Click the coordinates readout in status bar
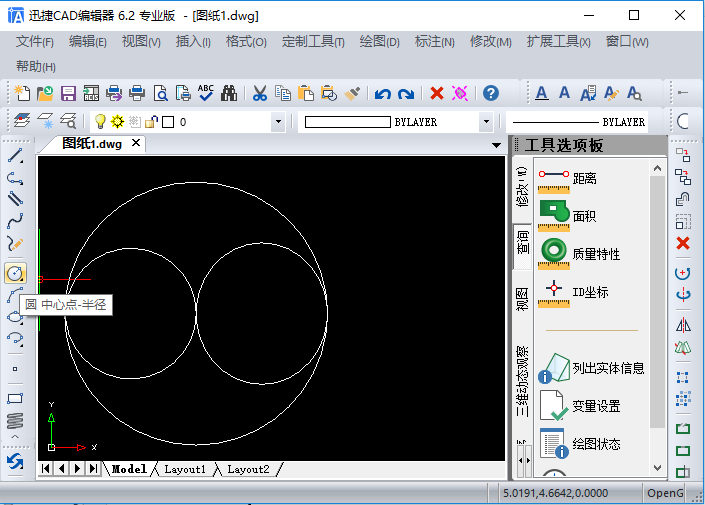 pos(555,493)
